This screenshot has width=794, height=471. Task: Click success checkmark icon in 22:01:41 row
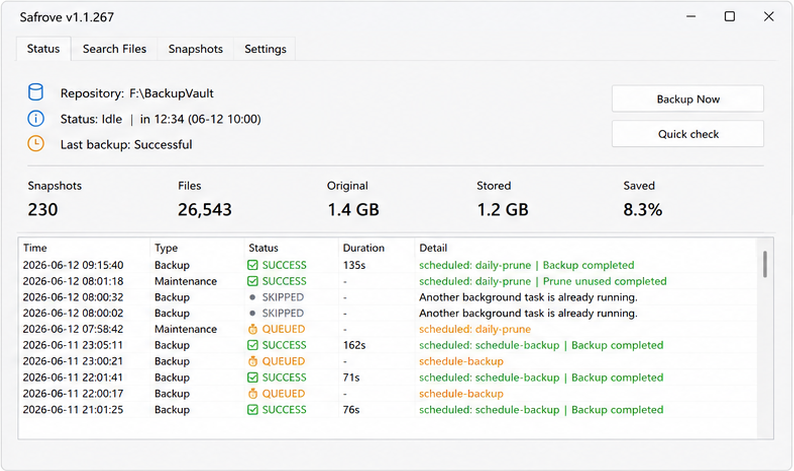pos(253,377)
